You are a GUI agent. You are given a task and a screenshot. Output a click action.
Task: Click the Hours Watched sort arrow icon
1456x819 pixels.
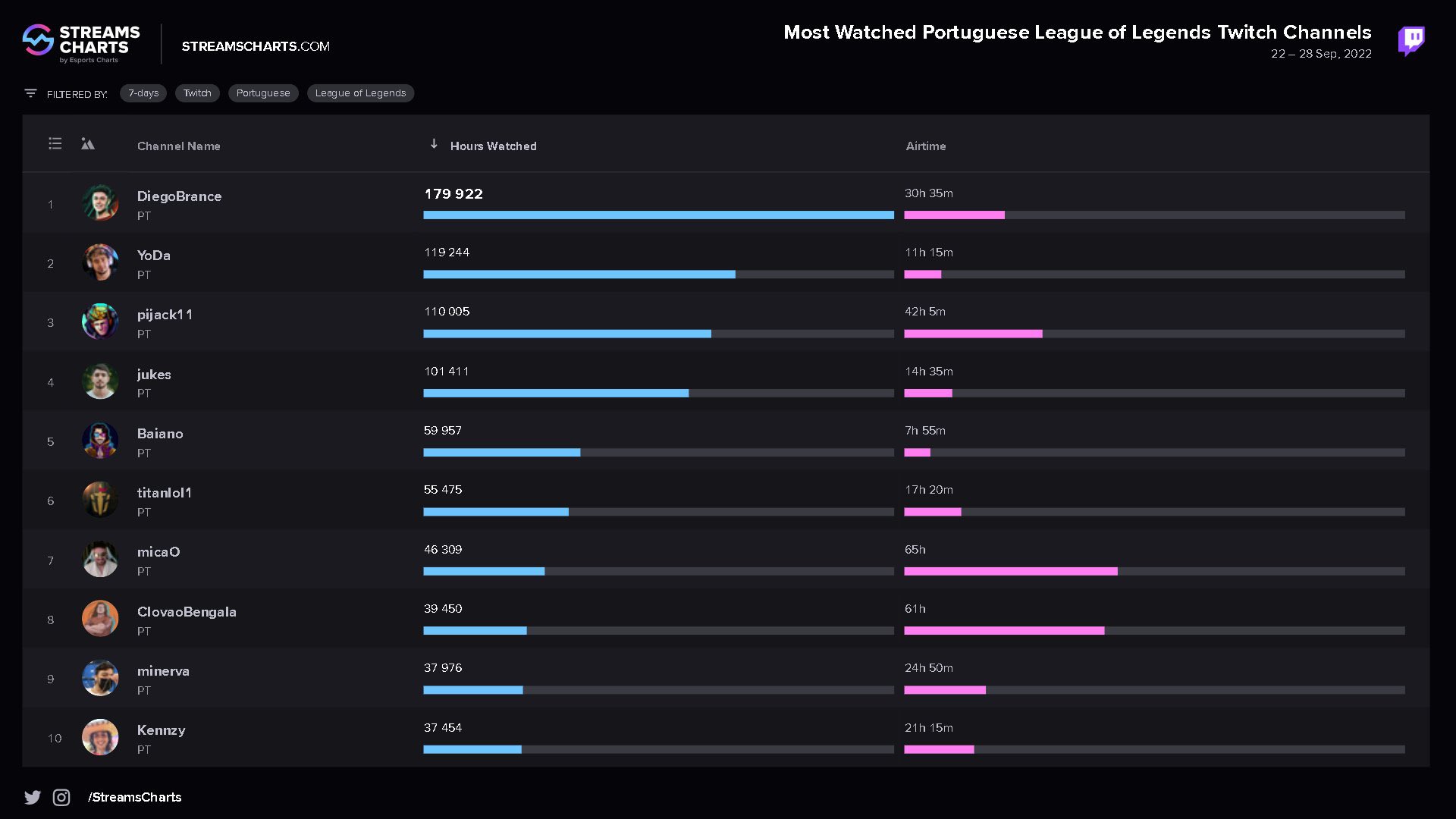(x=434, y=145)
